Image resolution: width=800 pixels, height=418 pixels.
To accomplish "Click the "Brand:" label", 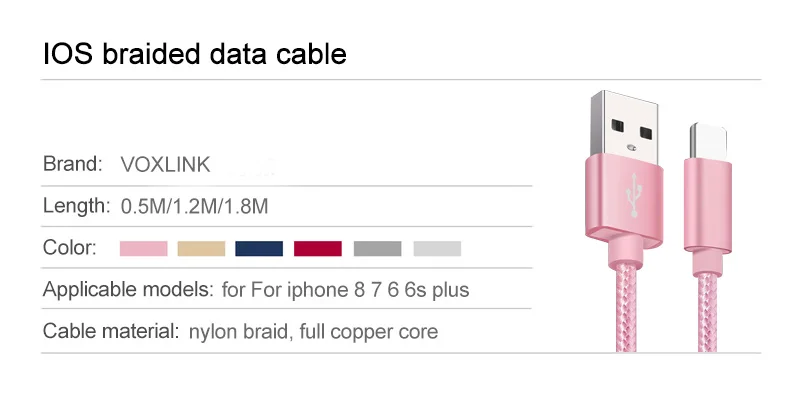I will point(73,164).
